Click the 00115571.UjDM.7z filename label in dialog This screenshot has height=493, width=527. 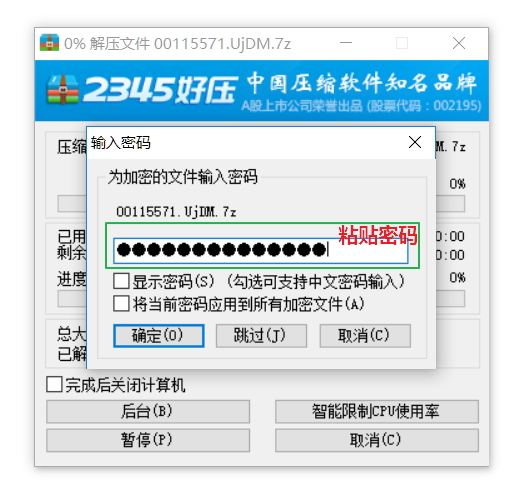176,212
